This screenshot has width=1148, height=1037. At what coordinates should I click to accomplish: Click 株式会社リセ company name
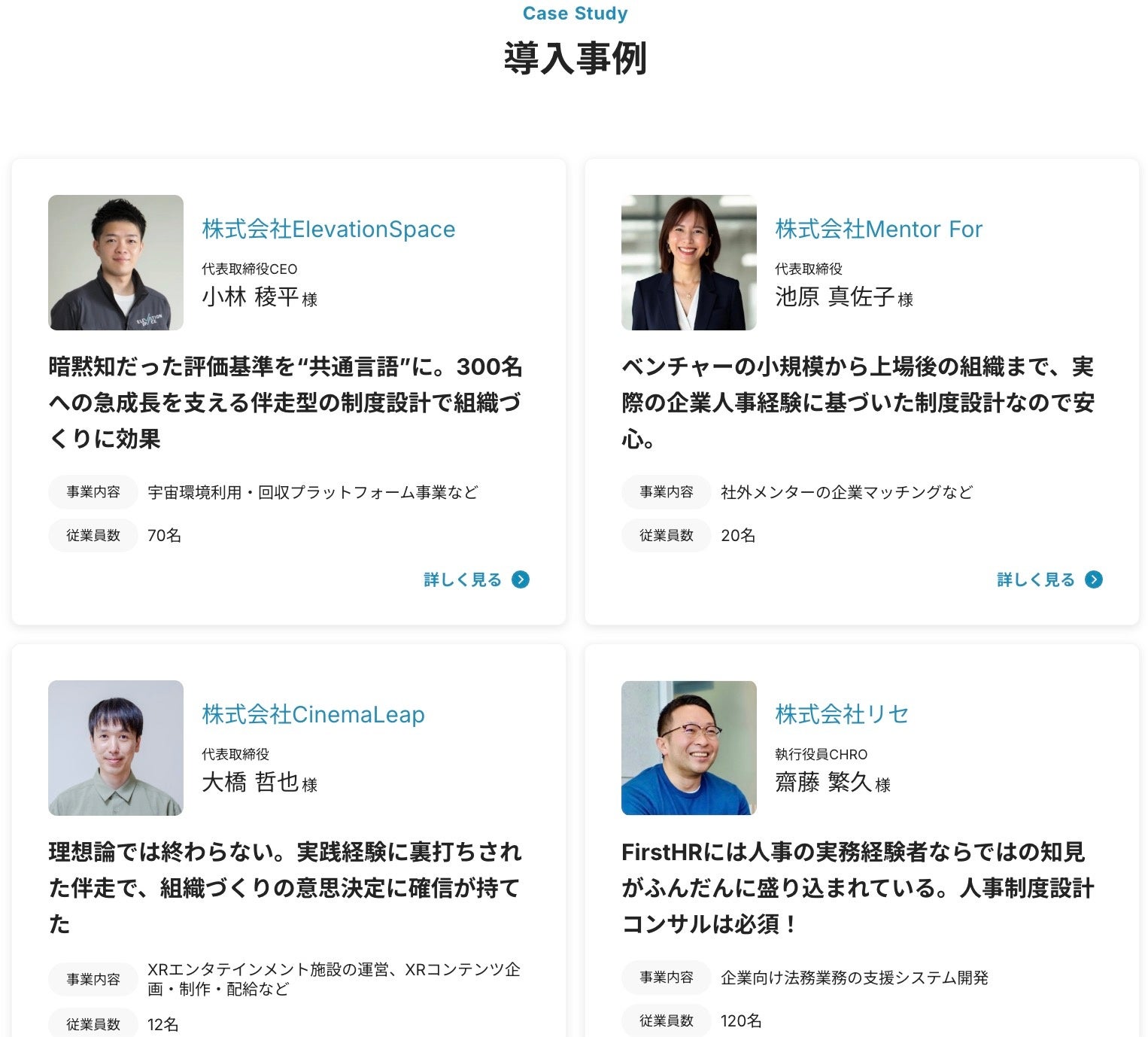(842, 714)
